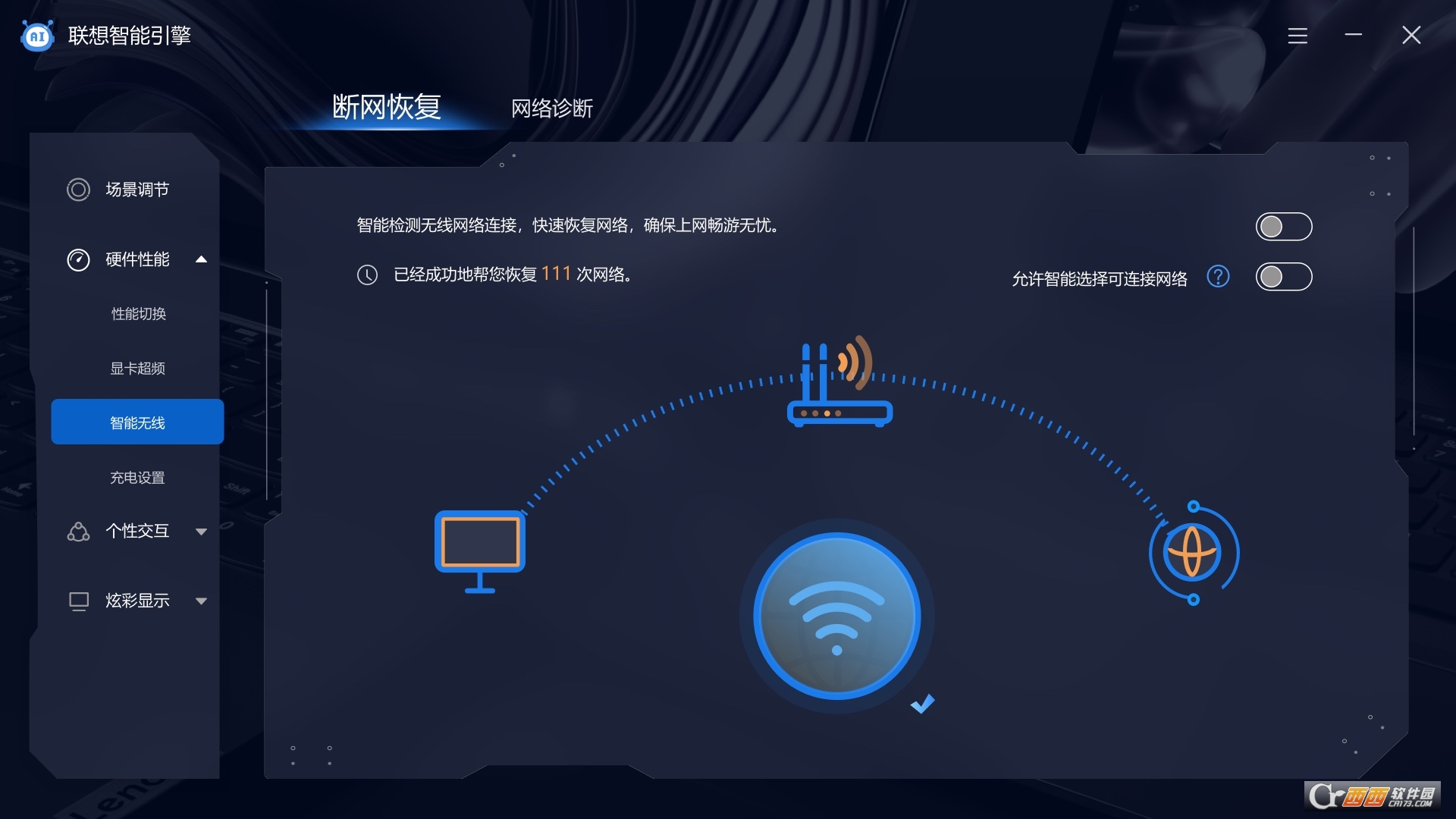The image size is (1456, 819).
Task: Click the clock icon beside recovery count
Action: point(367,275)
